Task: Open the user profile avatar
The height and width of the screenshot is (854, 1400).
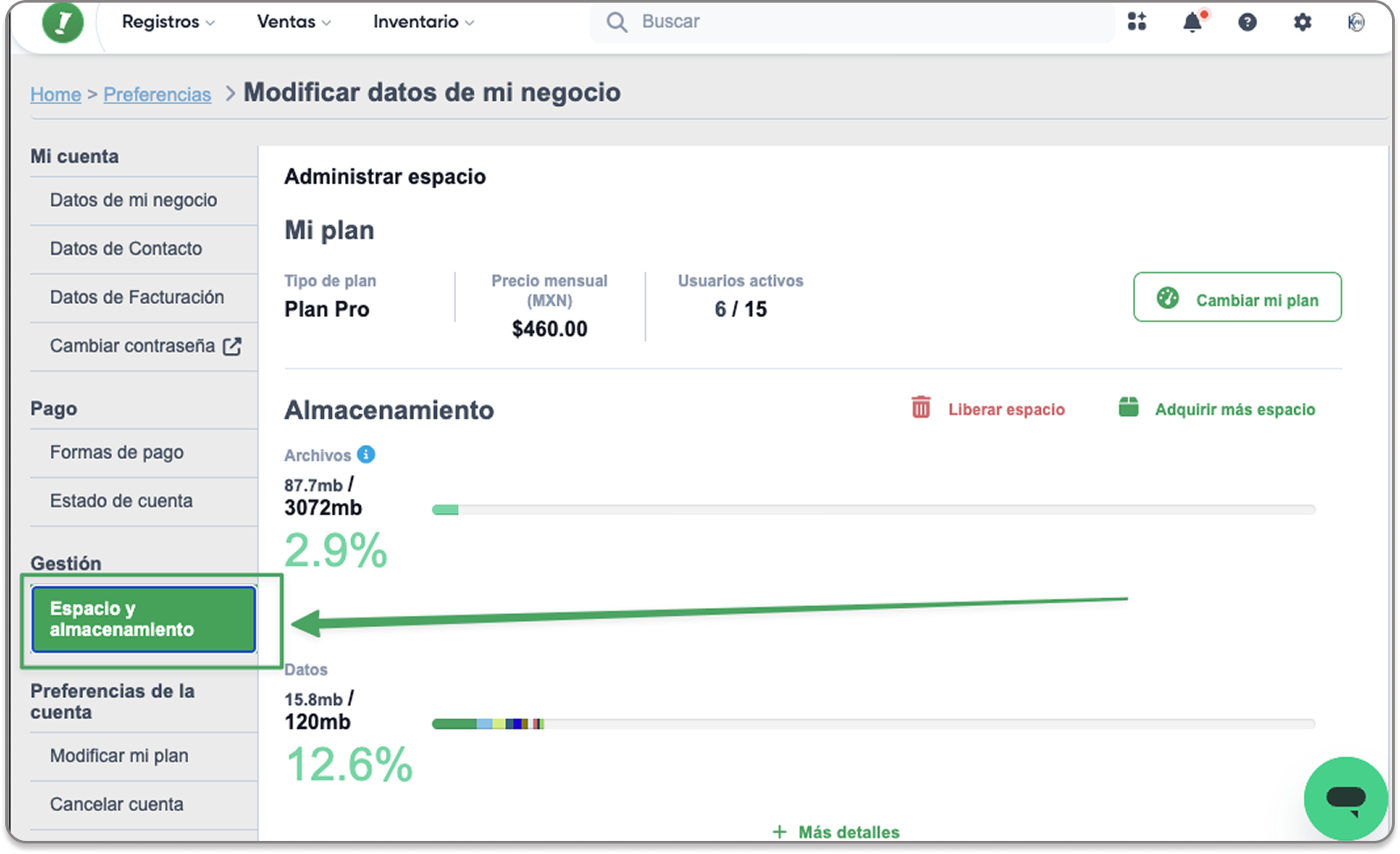Action: pos(1356,22)
